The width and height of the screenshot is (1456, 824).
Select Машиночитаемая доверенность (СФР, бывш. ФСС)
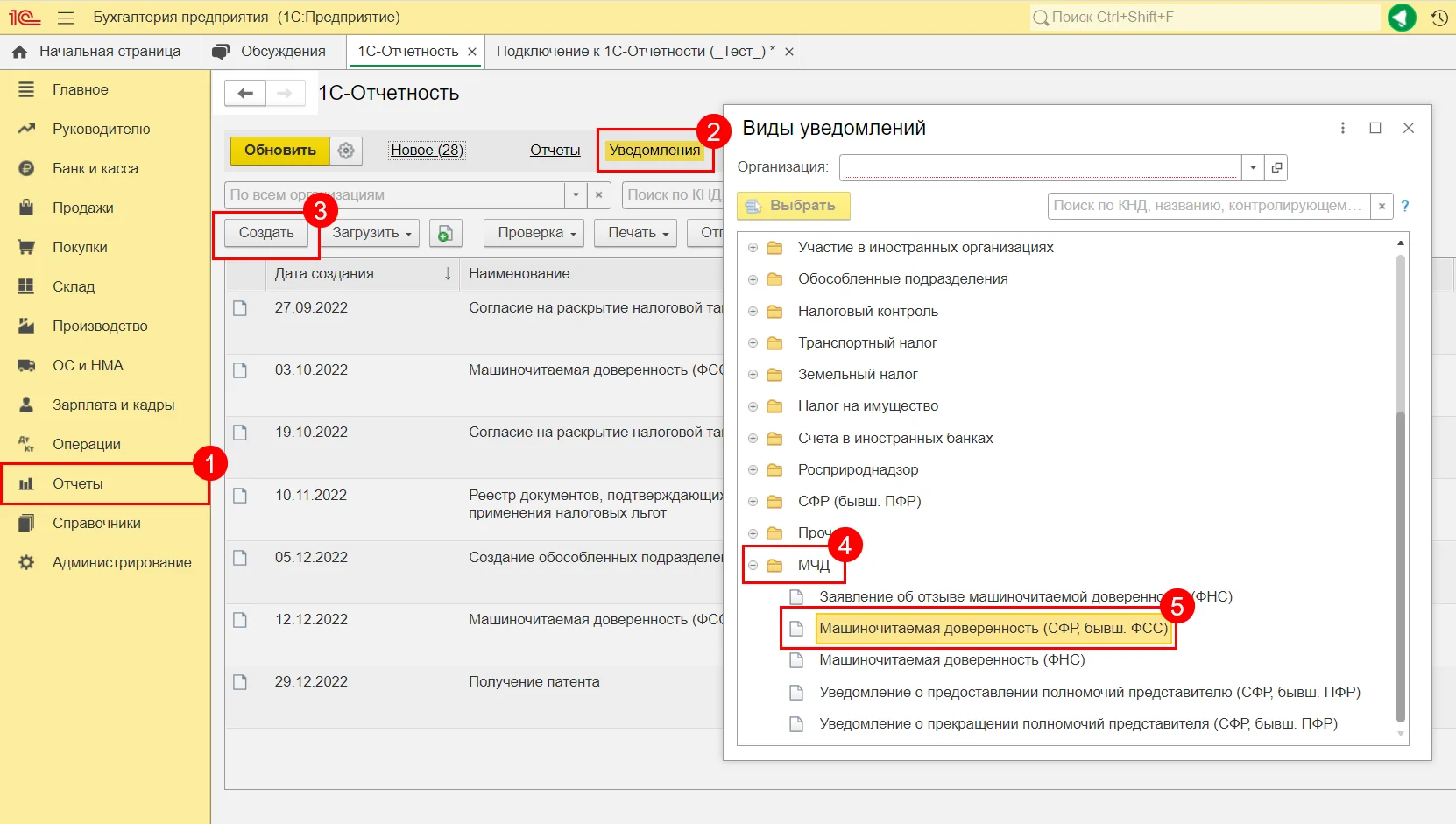tap(993, 629)
